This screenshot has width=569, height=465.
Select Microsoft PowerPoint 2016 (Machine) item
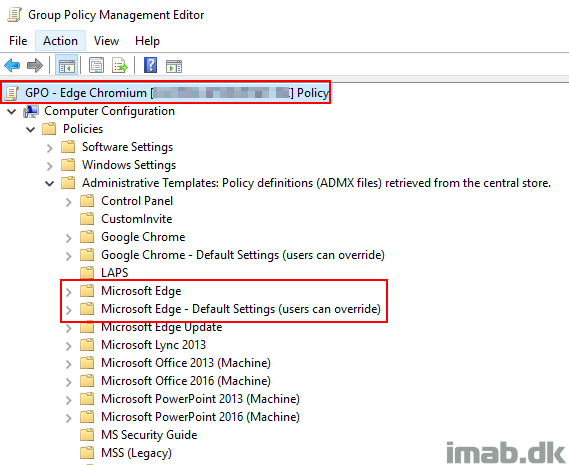tap(200, 417)
